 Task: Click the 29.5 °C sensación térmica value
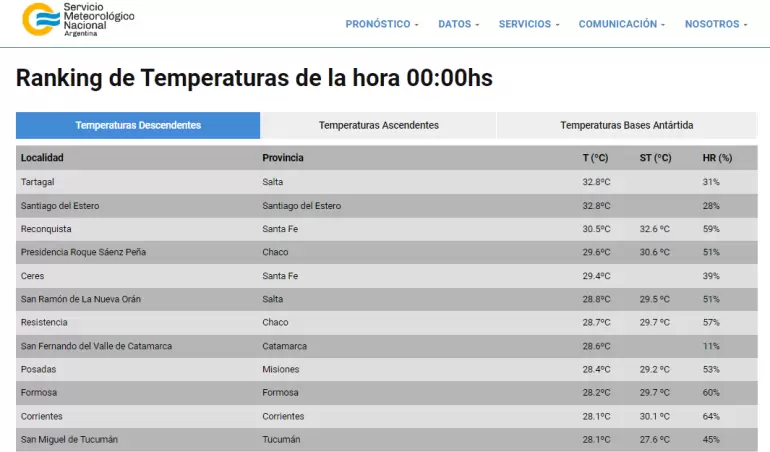click(655, 299)
